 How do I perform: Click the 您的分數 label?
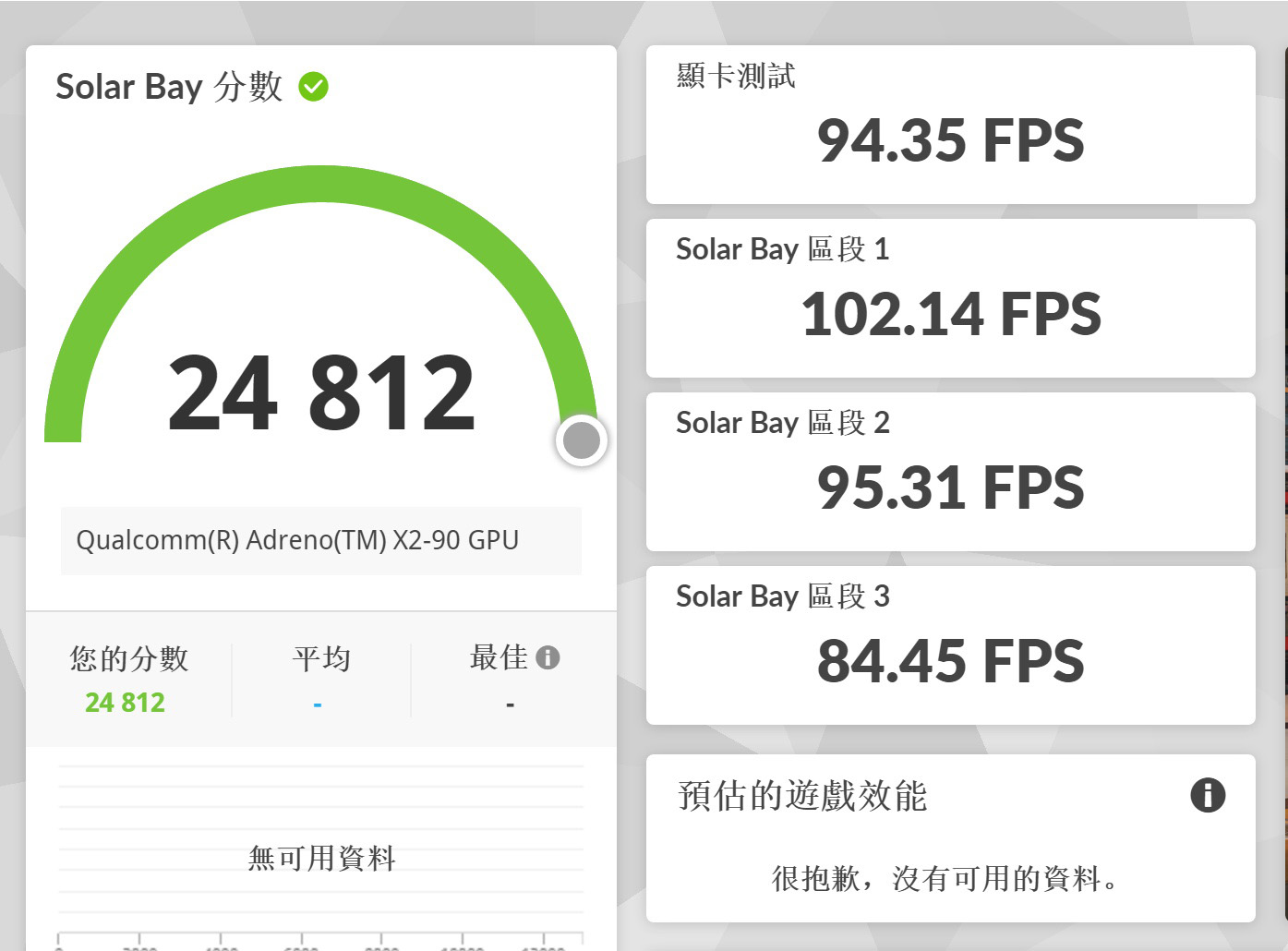[x=129, y=658]
